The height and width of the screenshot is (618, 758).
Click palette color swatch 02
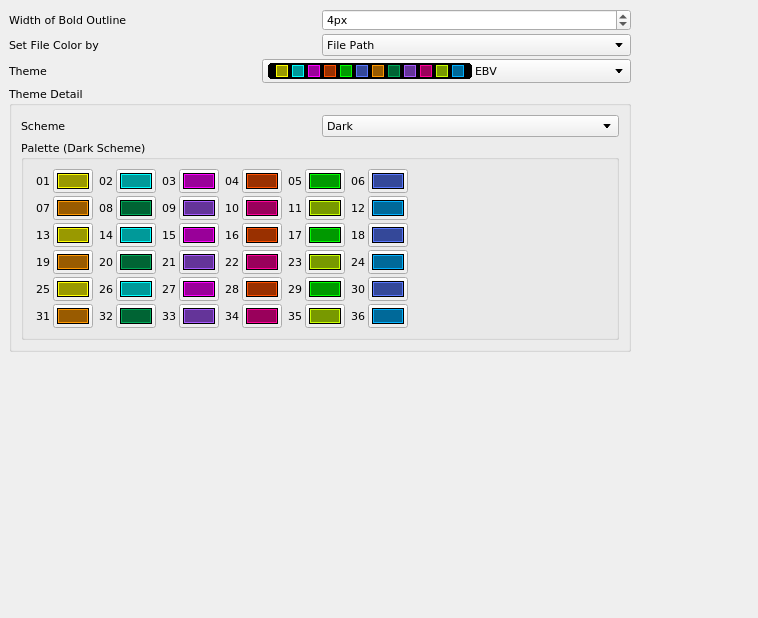[x=136, y=181]
